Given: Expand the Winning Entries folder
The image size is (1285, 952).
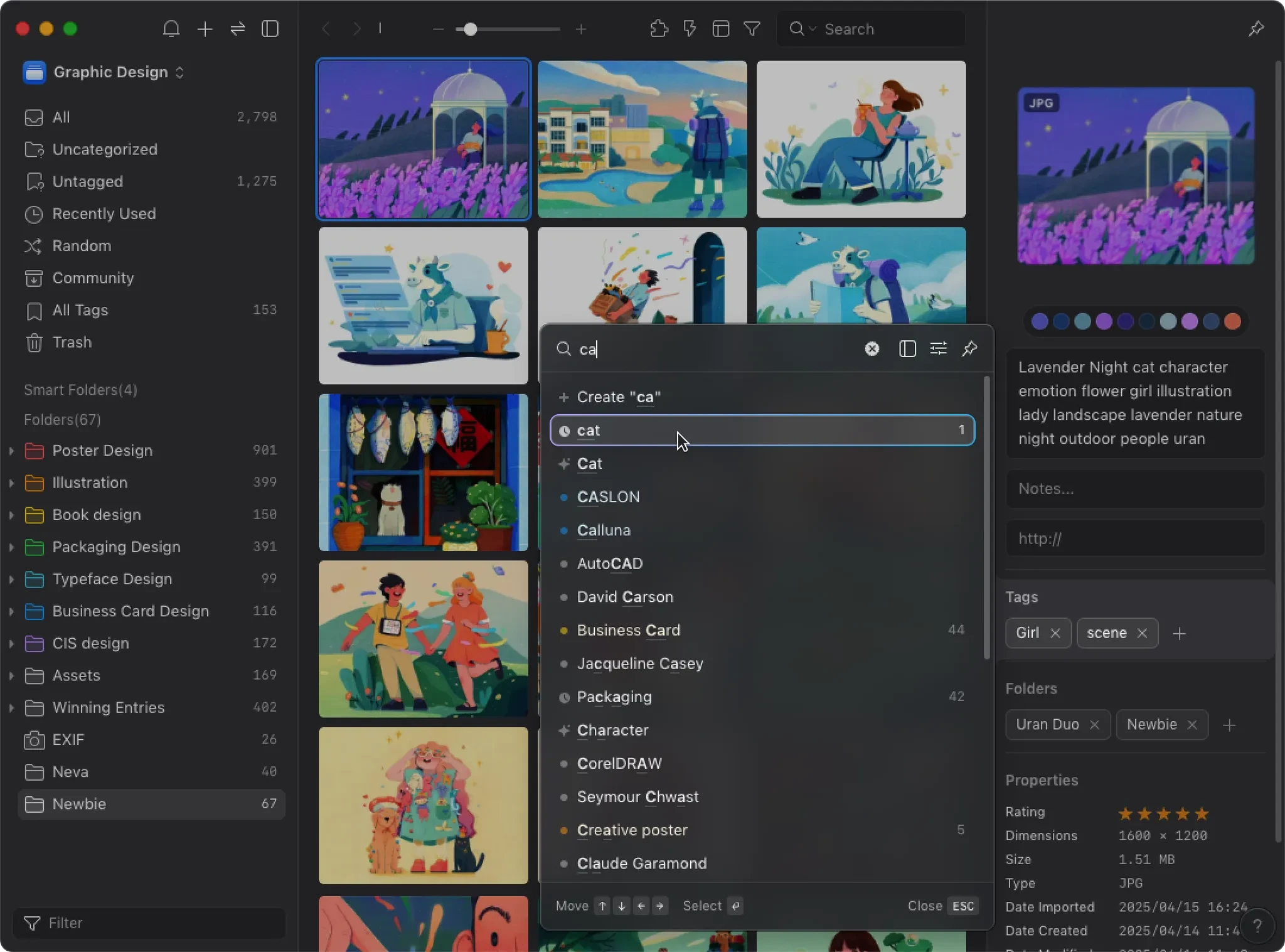Looking at the screenshot, I should pyautogui.click(x=11, y=707).
